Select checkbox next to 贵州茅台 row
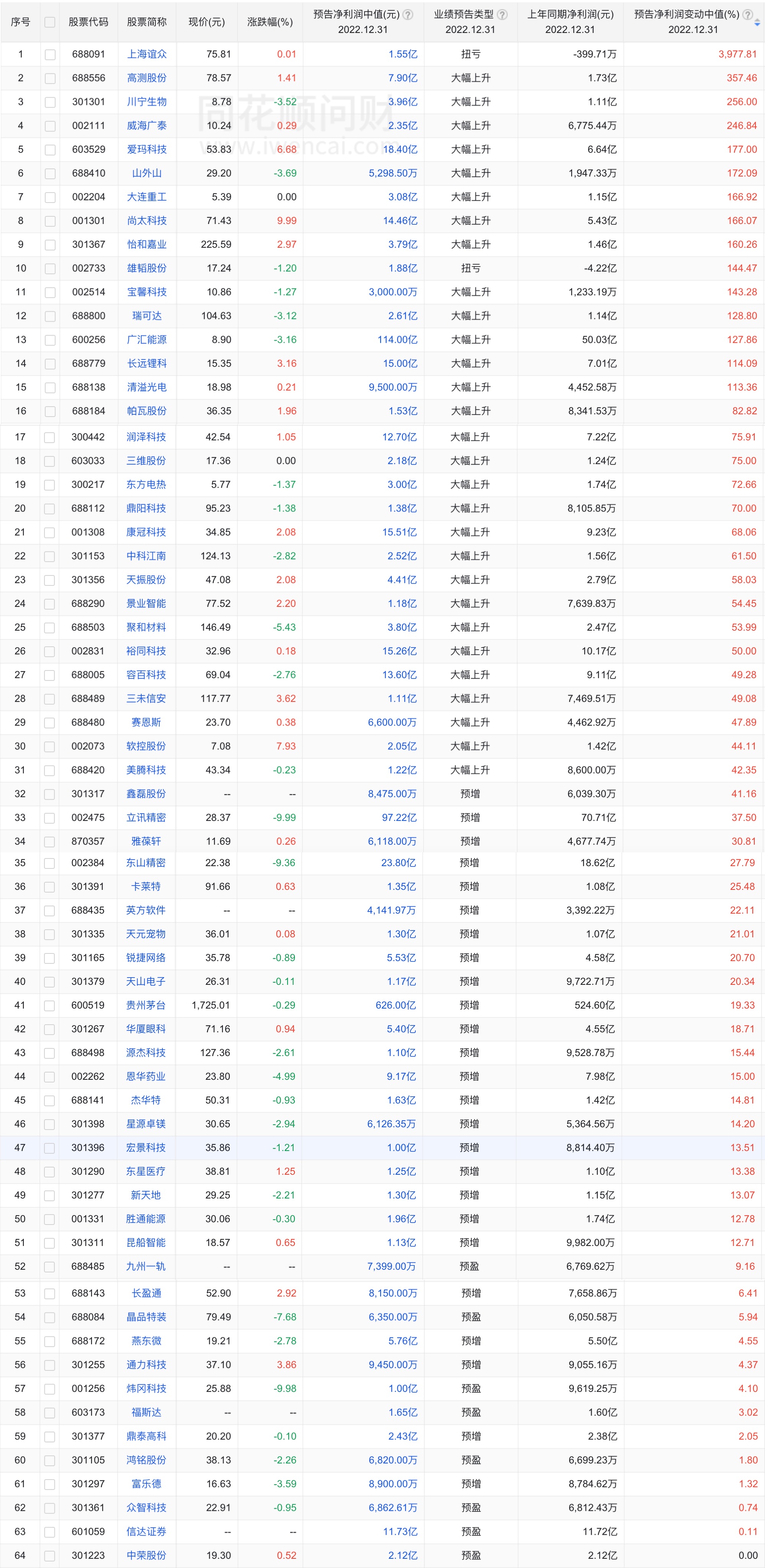 [x=49, y=1006]
